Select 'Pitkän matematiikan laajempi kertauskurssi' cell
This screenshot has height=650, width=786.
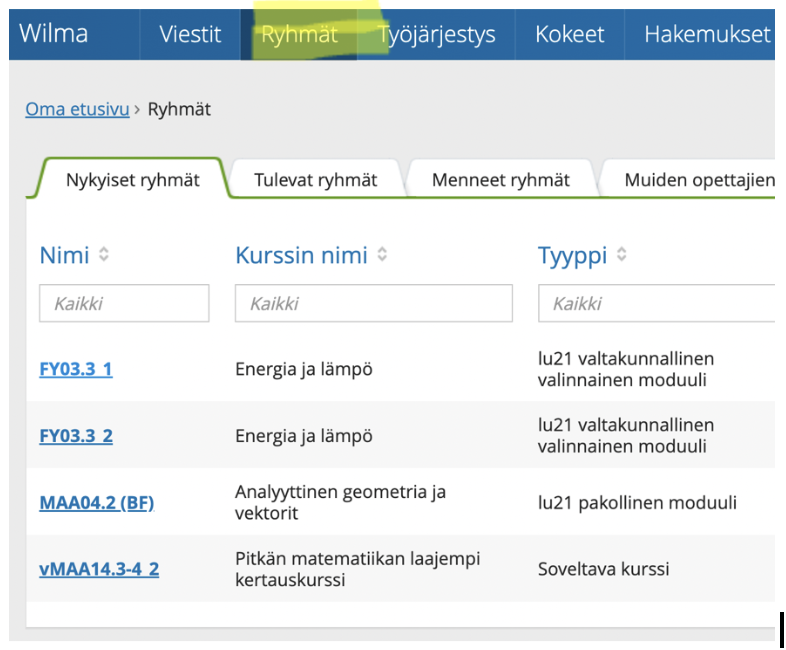tap(357, 569)
